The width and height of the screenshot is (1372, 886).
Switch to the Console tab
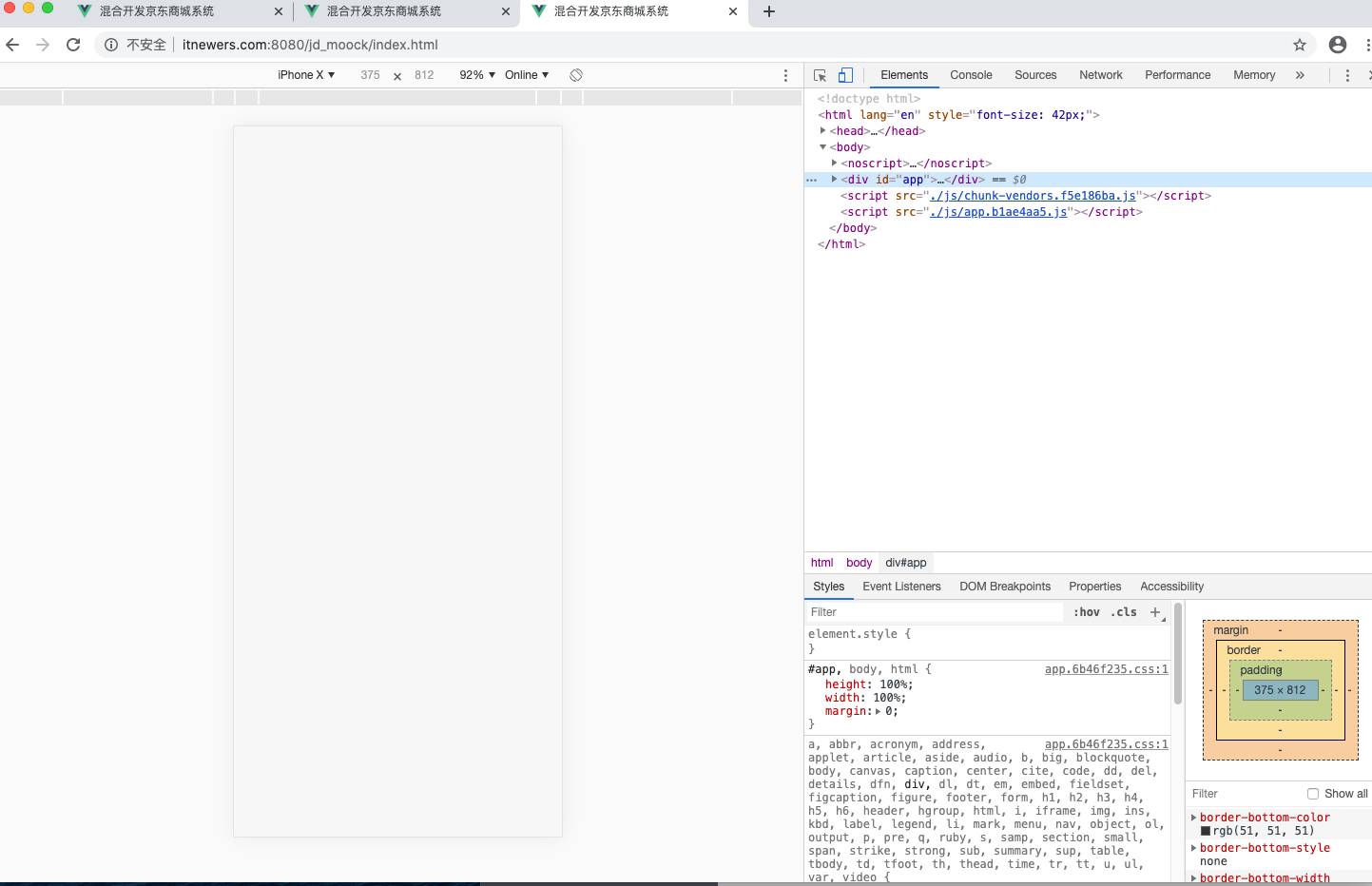click(971, 75)
